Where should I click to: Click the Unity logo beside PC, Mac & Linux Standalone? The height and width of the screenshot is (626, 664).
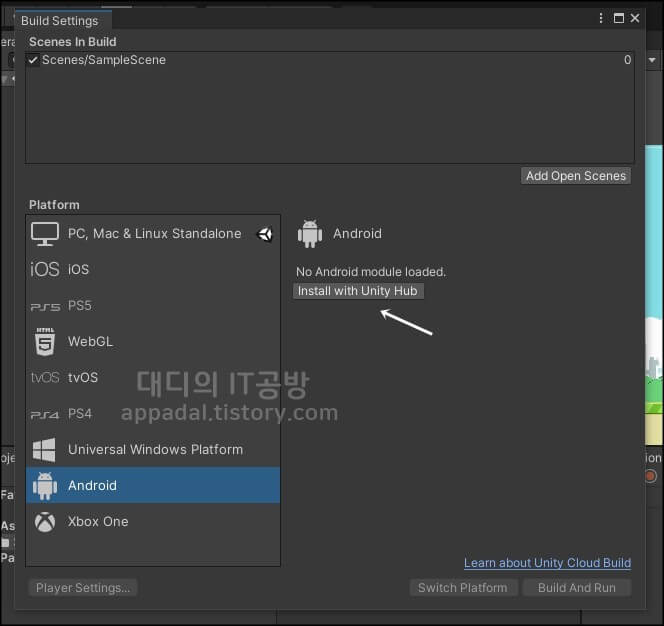coord(265,234)
